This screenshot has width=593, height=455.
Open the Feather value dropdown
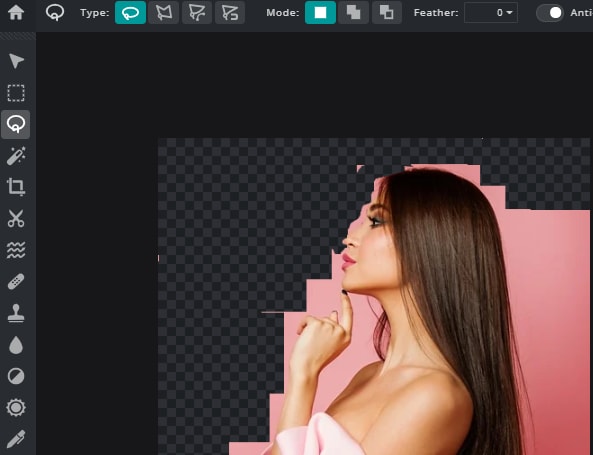491,13
